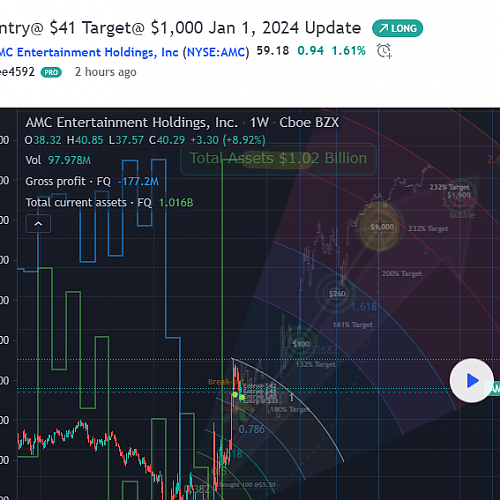Click the chart title AMC Entertainment Holdings, Inc.
The width and height of the screenshot is (500, 500).
[x=132, y=123]
